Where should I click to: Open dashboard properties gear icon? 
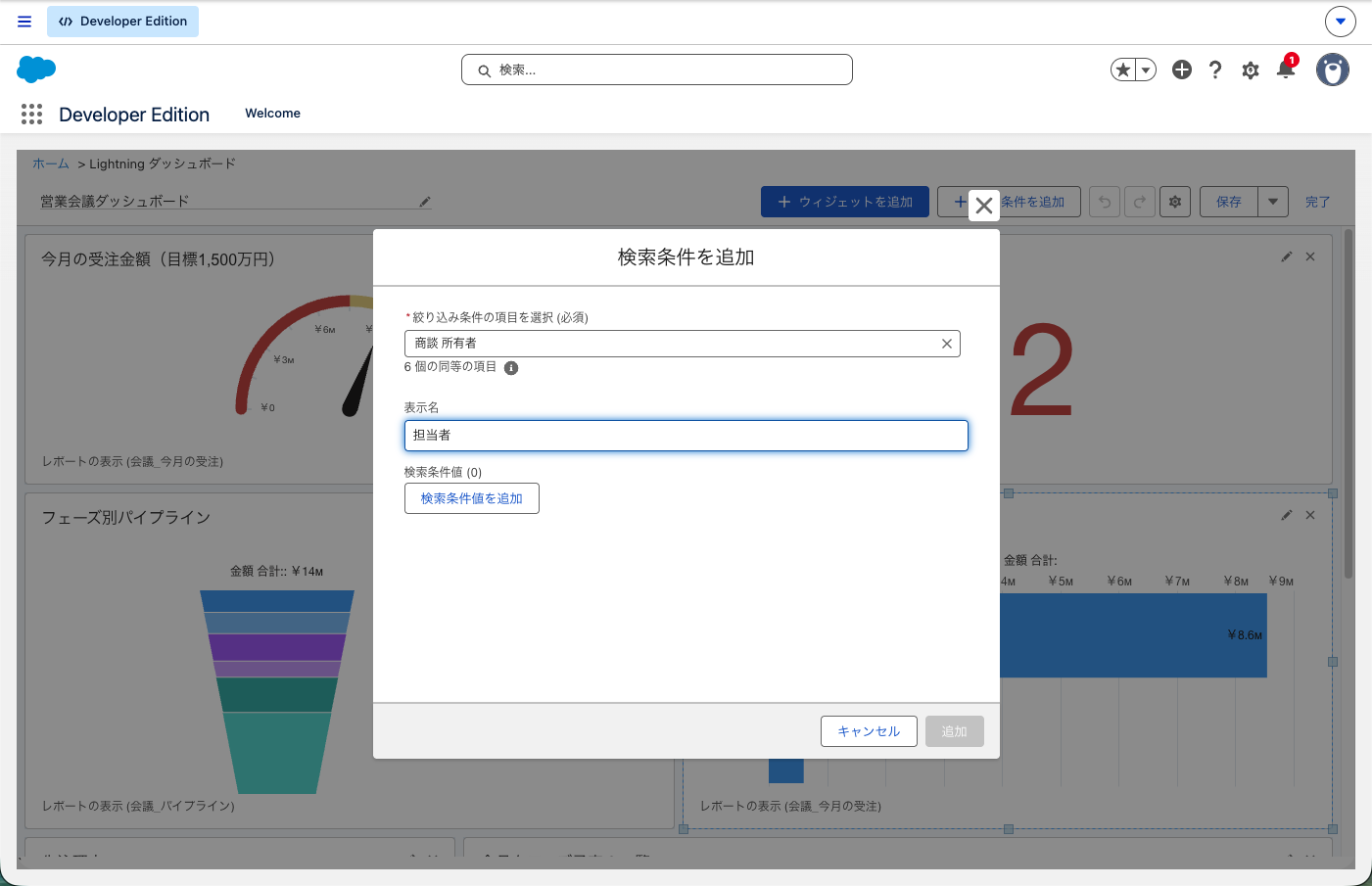[1175, 202]
